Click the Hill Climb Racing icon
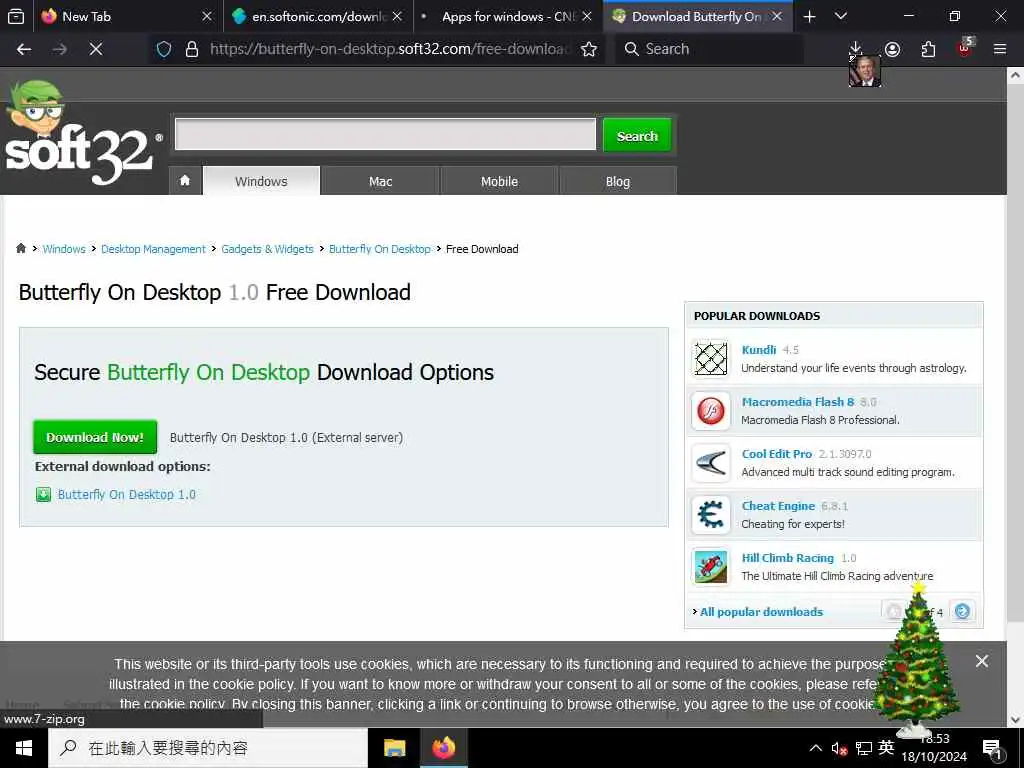The width and height of the screenshot is (1024, 768). [711, 567]
